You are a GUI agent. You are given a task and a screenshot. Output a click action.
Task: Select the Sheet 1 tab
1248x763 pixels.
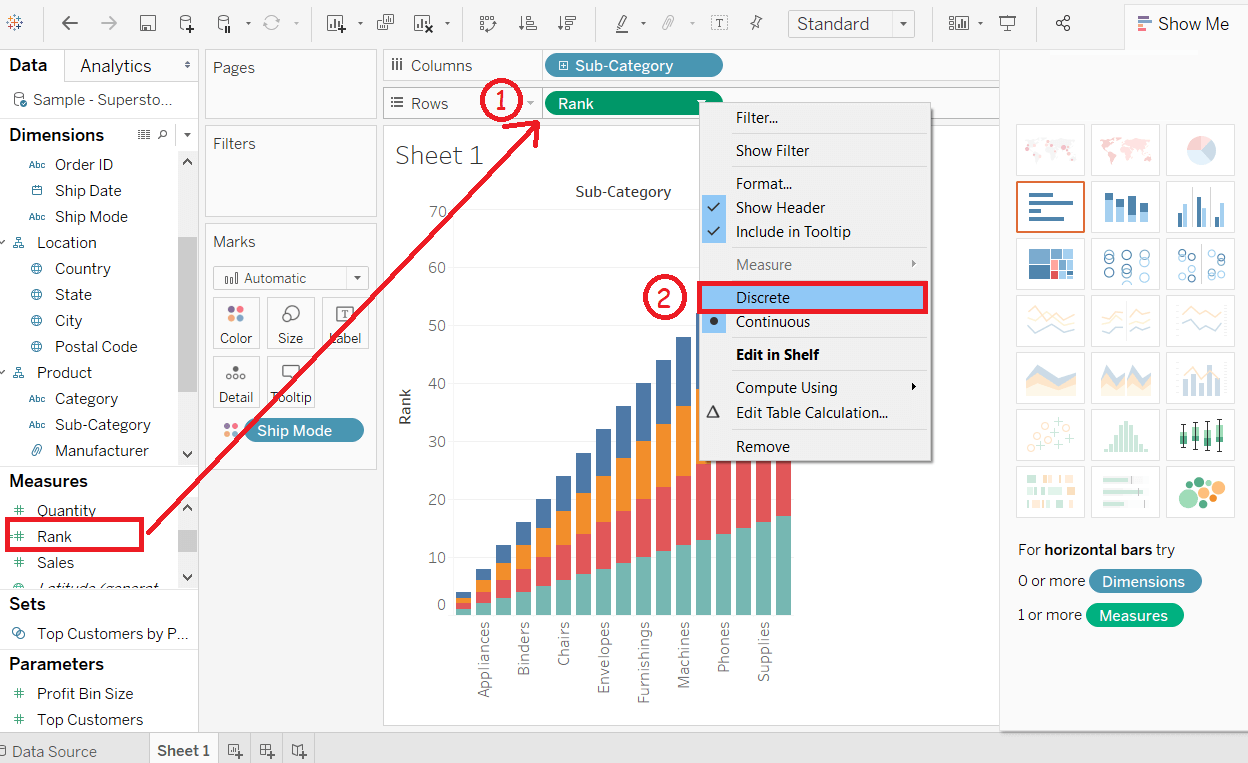(183, 750)
